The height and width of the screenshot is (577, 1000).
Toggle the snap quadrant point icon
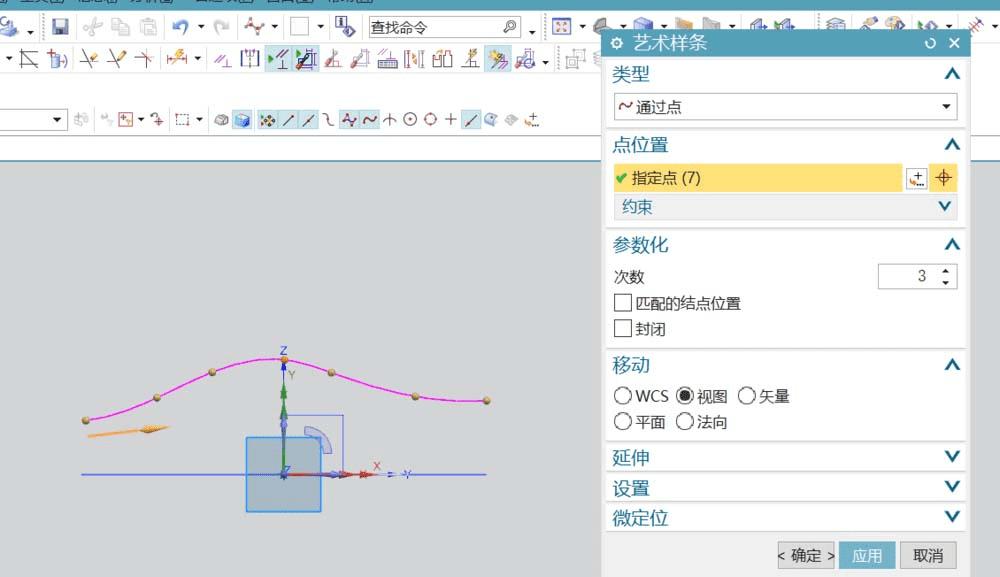tap(430, 119)
